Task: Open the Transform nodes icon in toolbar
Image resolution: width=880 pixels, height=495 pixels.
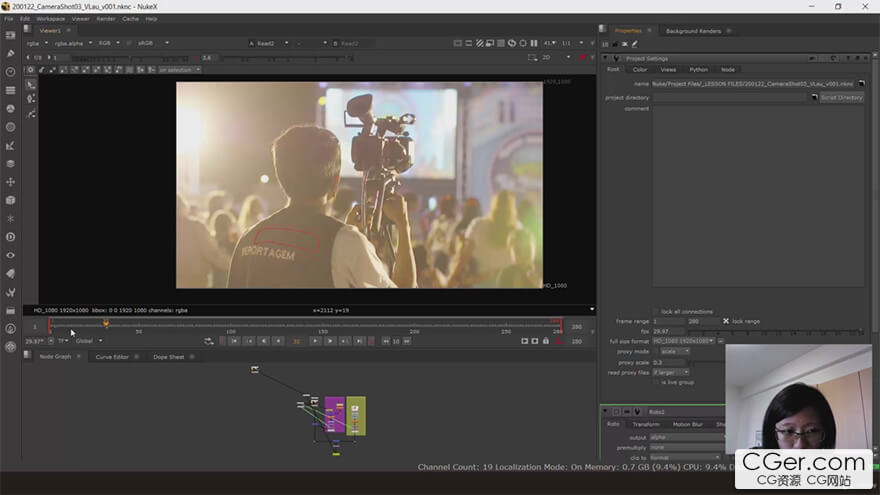Action: coord(10,181)
